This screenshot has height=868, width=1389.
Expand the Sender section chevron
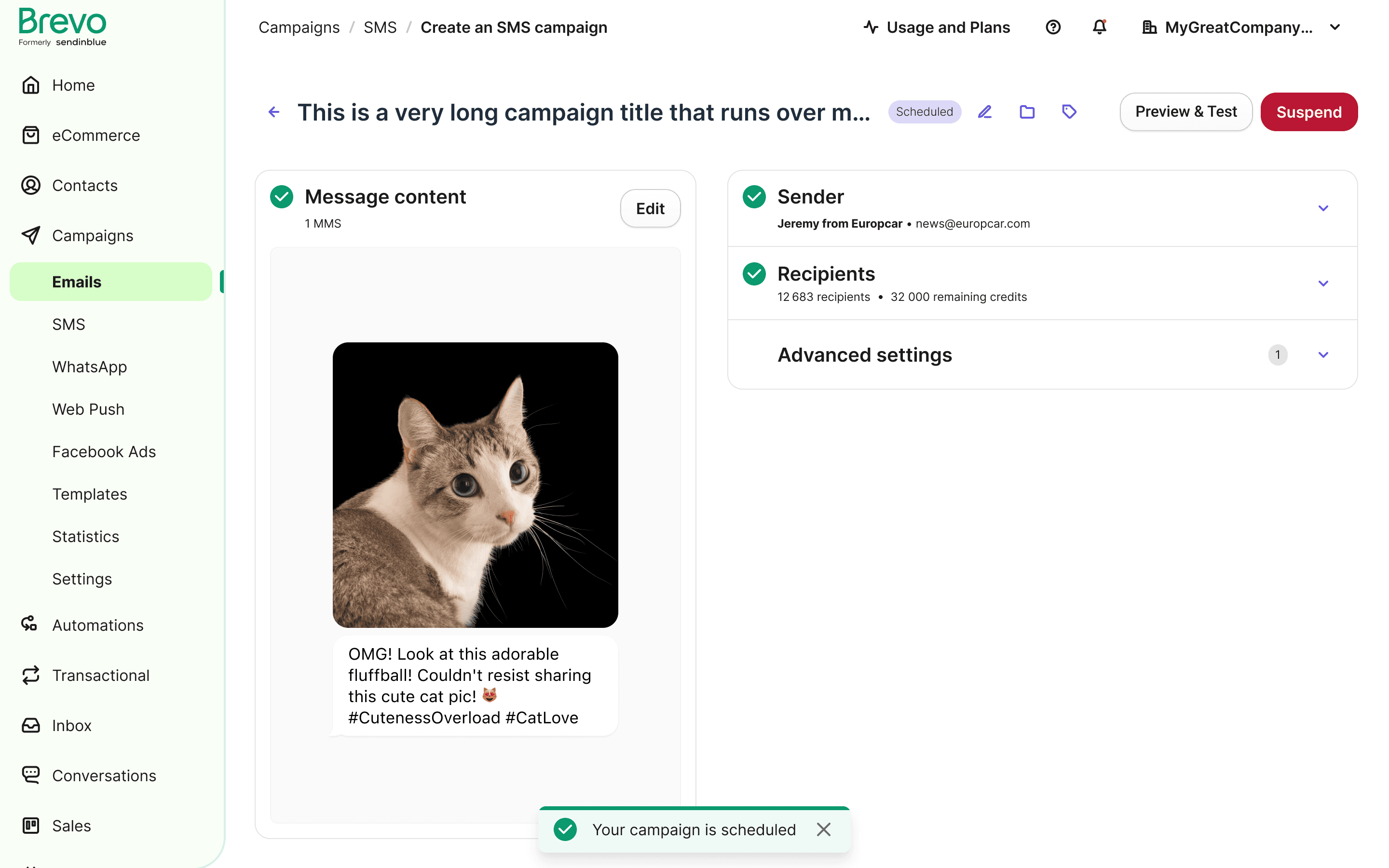pyautogui.click(x=1323, y=208)
